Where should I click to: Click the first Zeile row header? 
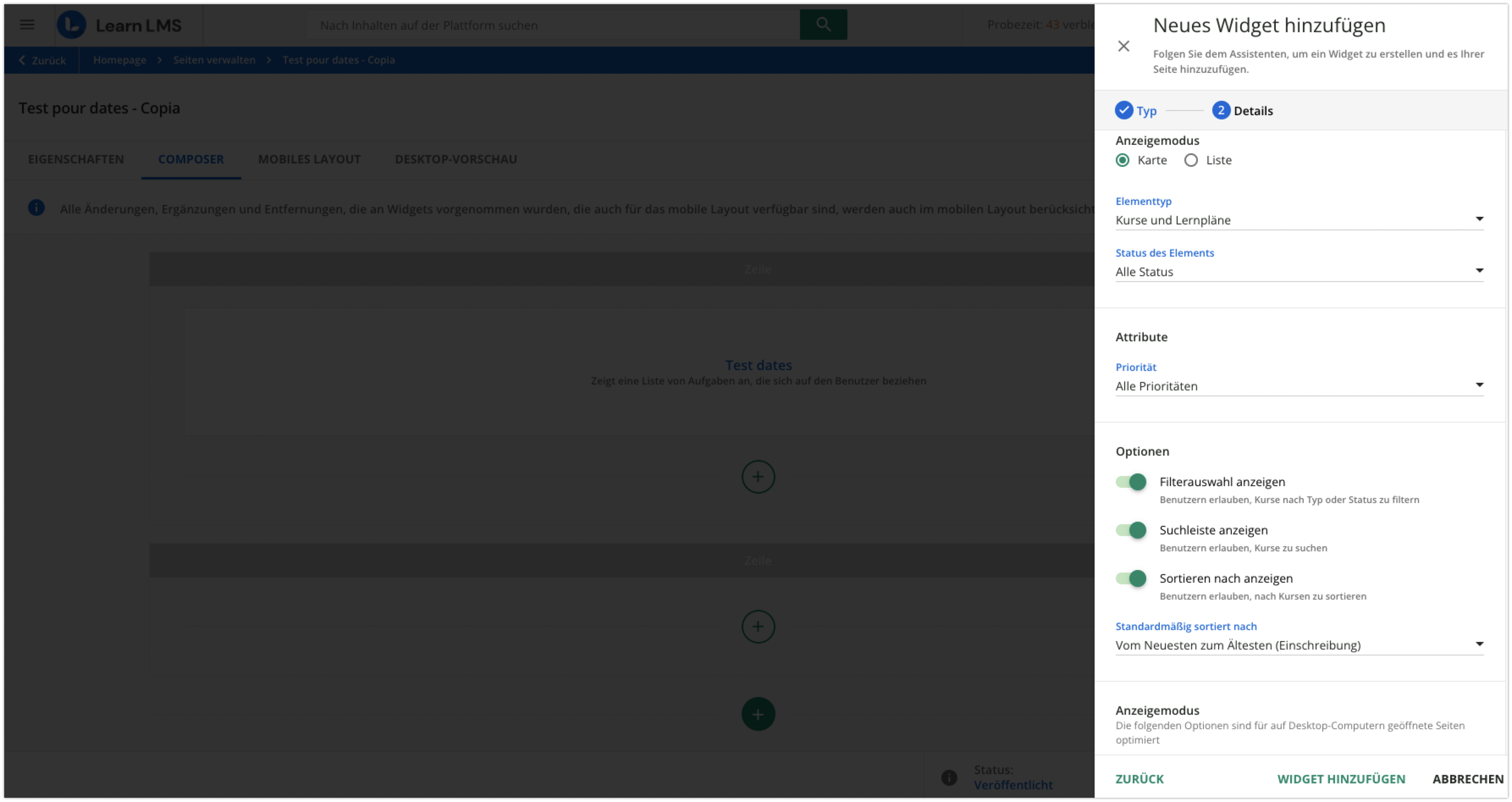coord(621,269)
